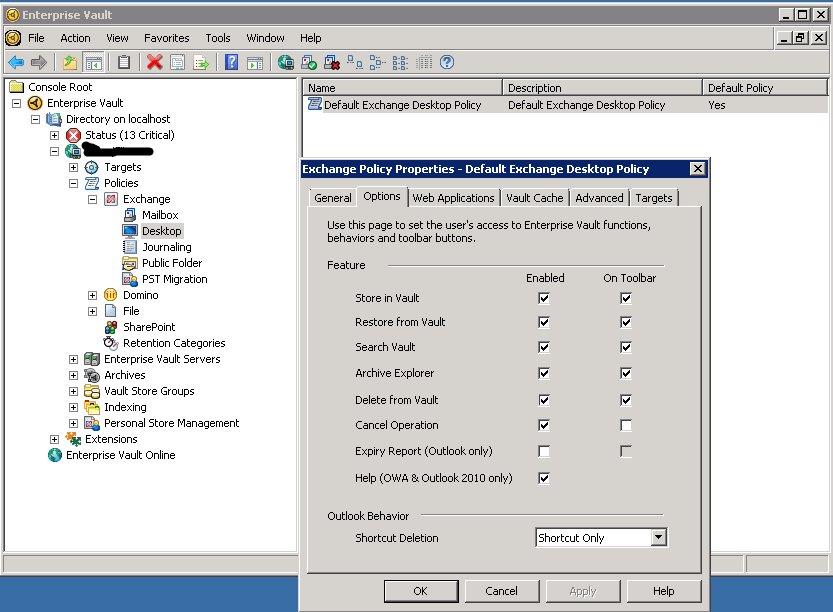
Task: Select the Large Icons view toolbar icon
Action: pyautogui.click(x=355, y=63)
